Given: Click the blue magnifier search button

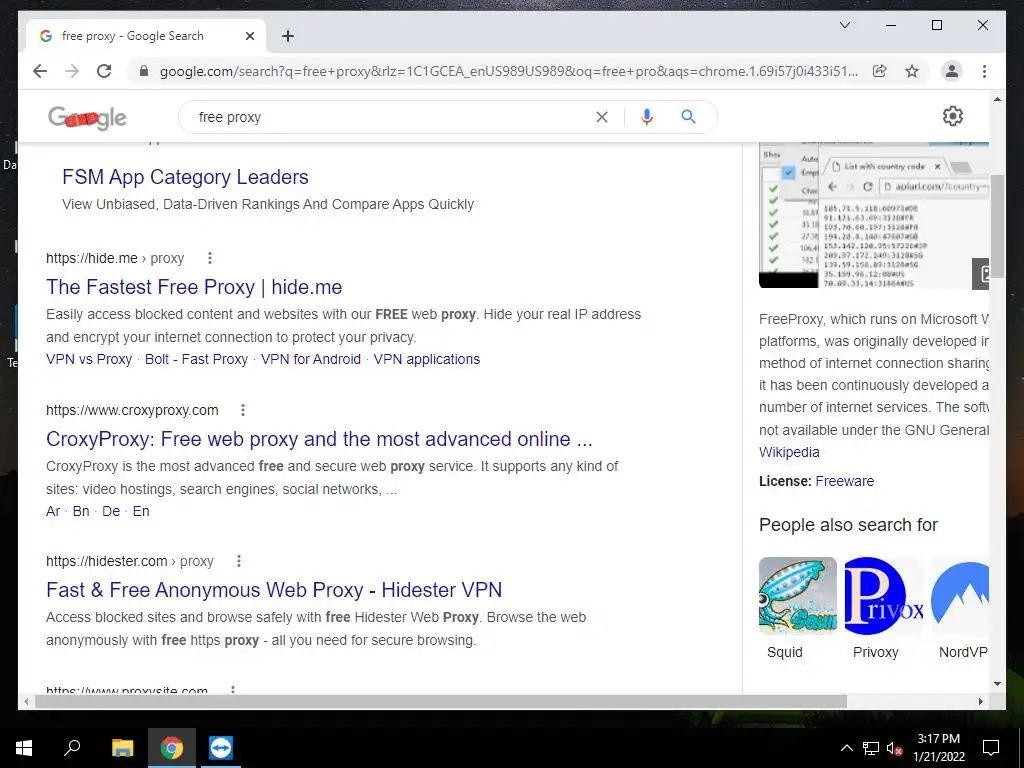Looking at the screenshot, I should pos(688,117).
